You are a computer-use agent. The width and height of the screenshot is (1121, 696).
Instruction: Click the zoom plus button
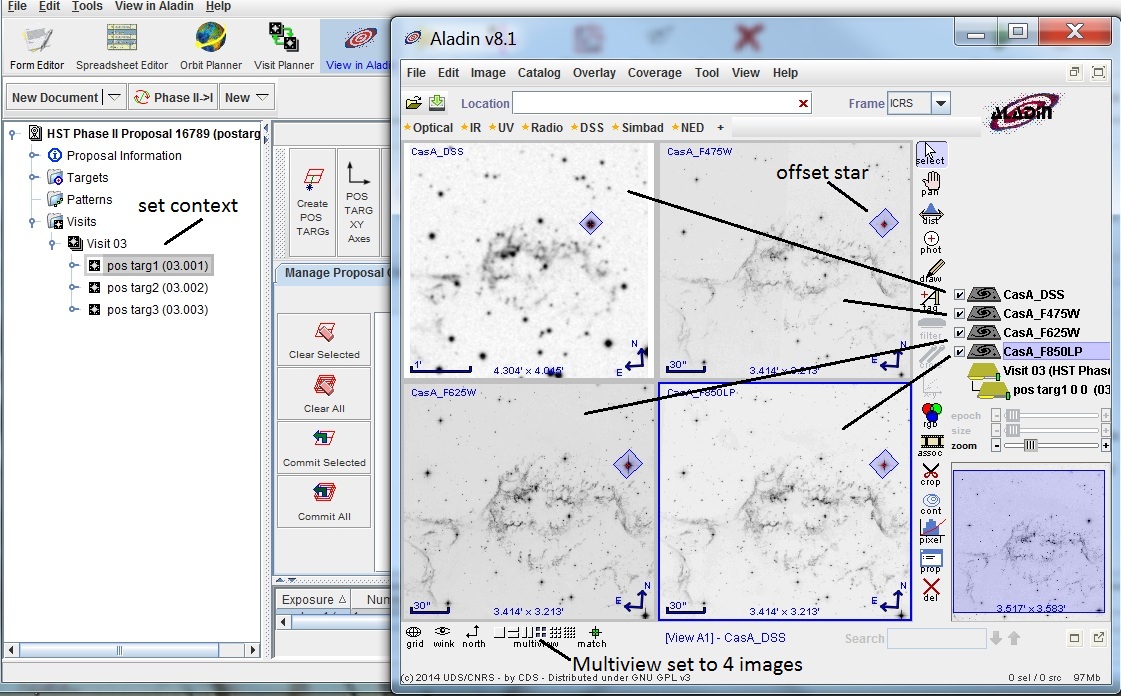click(x=1106, y=445)
